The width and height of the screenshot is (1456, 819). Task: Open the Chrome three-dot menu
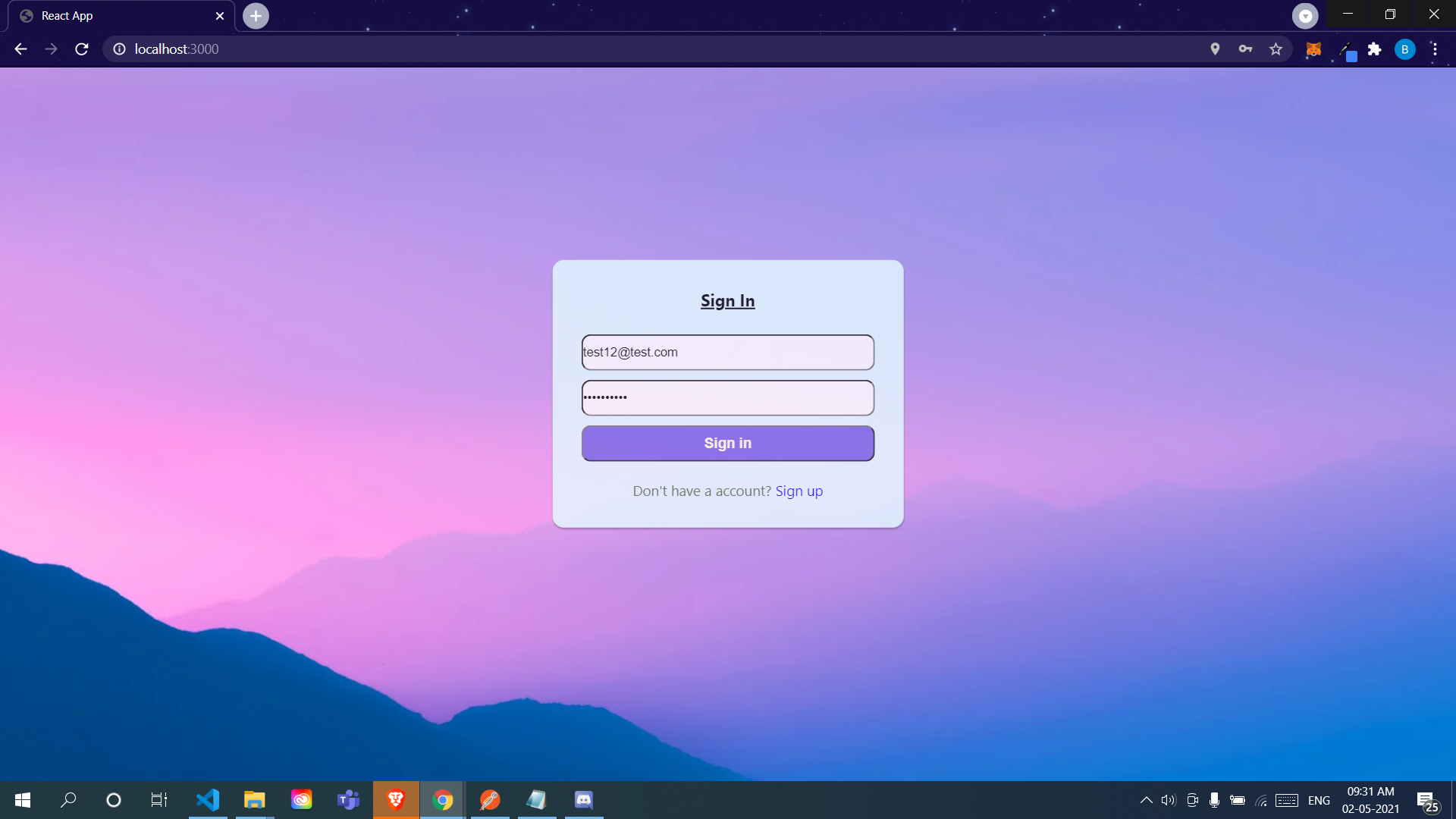[x=1435, y=49]
